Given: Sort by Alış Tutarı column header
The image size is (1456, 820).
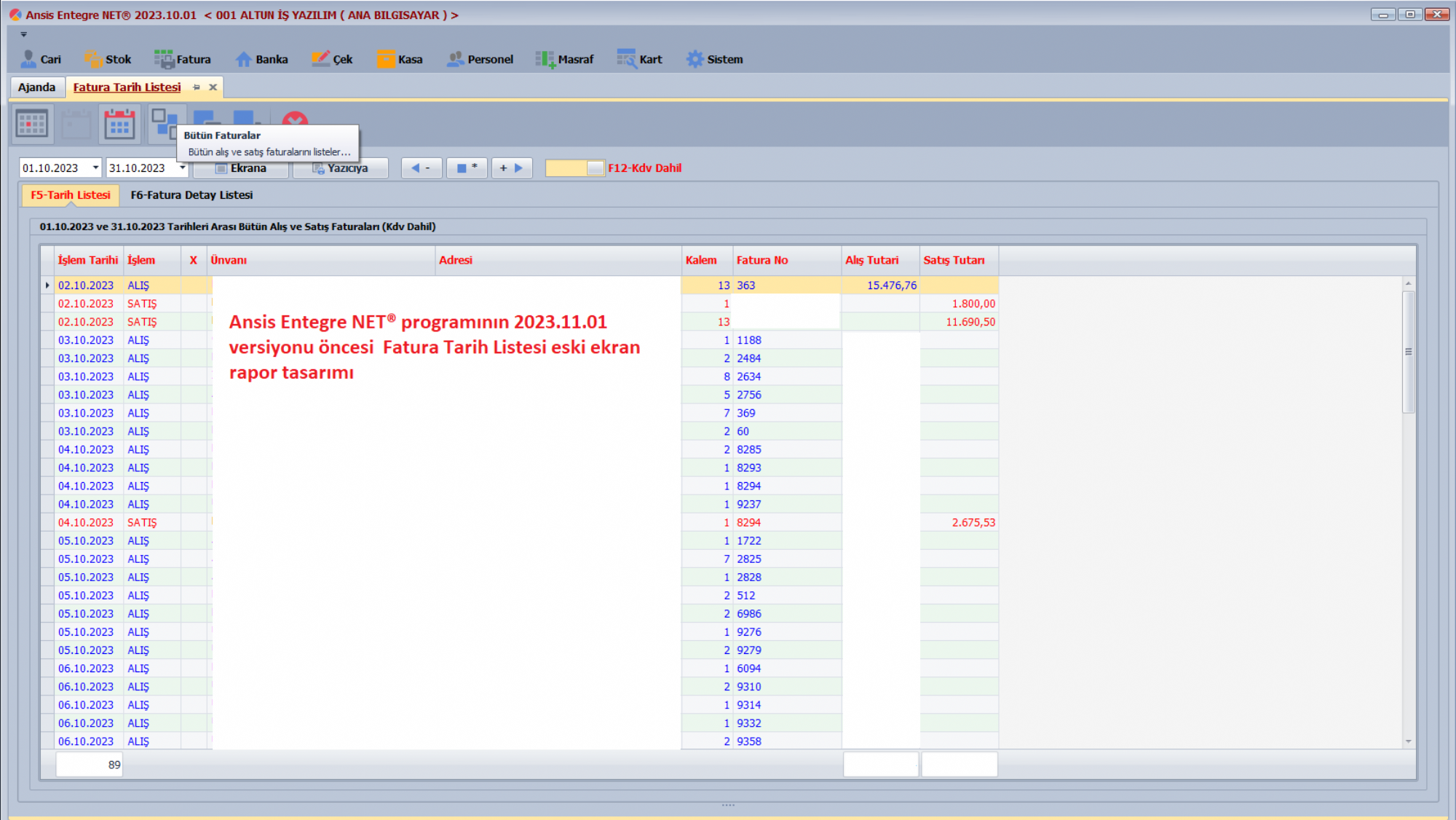Looking at the screenshot, I should point(880,260).
